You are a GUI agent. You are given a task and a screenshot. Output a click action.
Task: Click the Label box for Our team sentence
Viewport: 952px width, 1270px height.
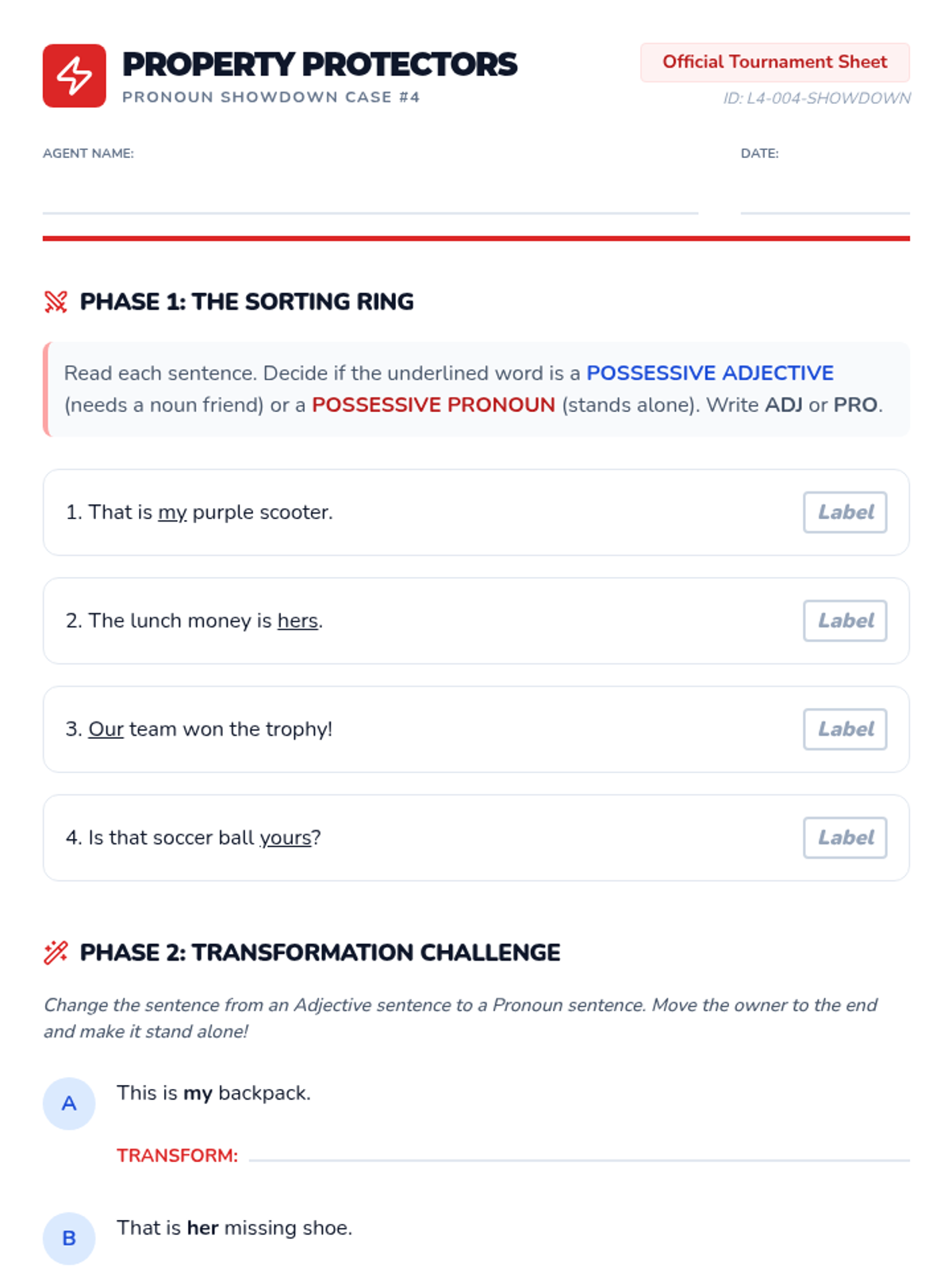[845, 729]
